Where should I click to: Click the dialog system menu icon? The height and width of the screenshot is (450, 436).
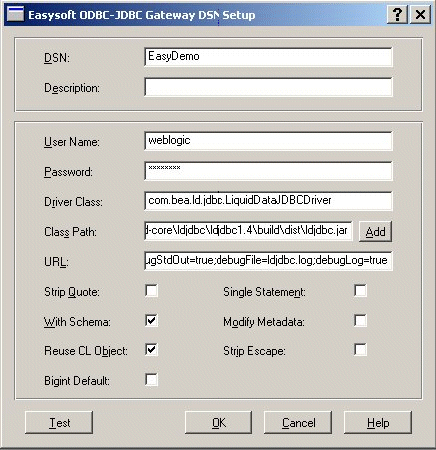pyautogui.click(x=15, y=14)
